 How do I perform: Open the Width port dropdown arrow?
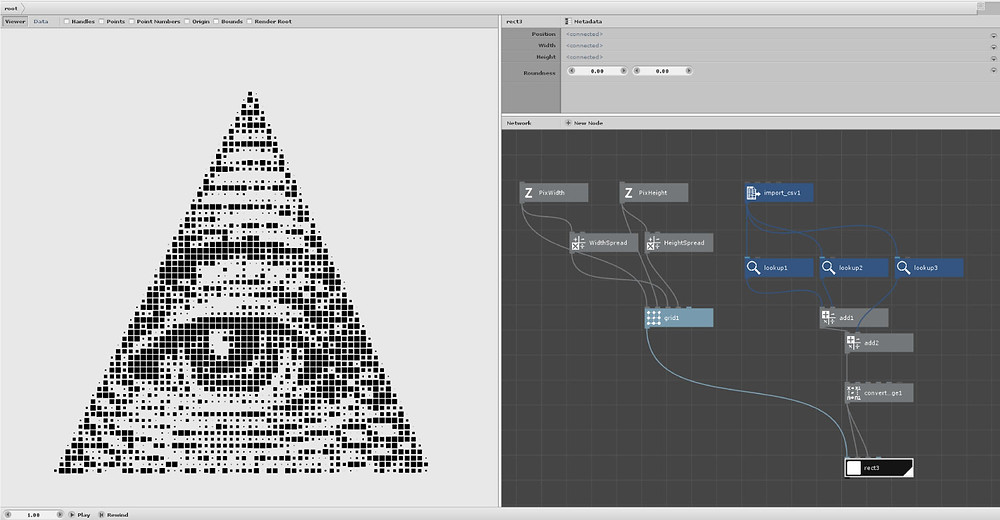click(x=993, y=47)
